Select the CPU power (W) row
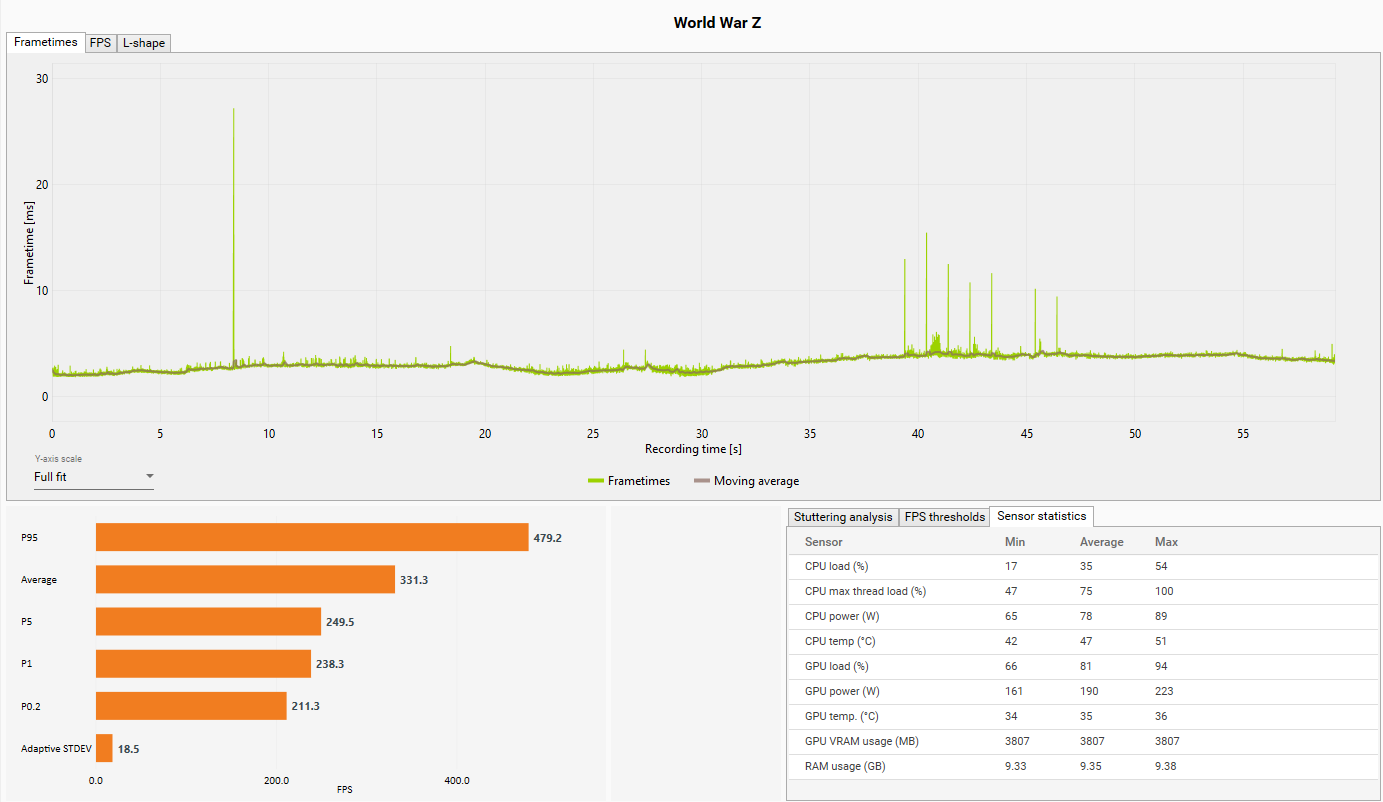 1082,616
